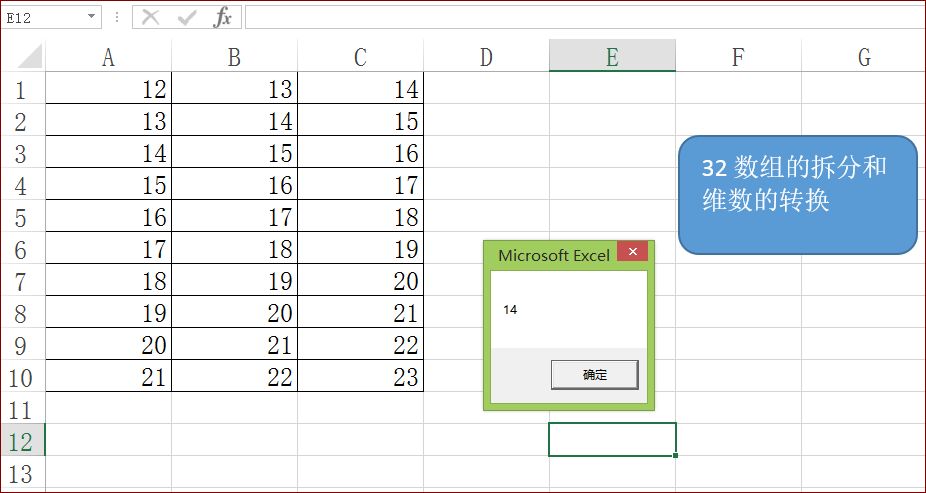Click cell C2 containing 15
The width and height of the screenshot is (926, 493).
(x=360, y=120)
